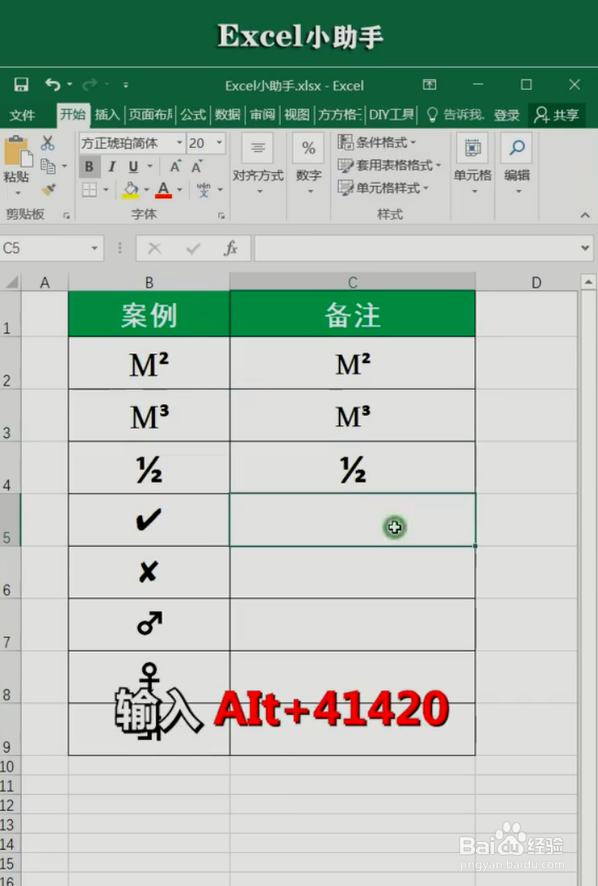Decrease font size with smaller A
The height and width of the screenshot is (886, 598).
tap(197, 167)
